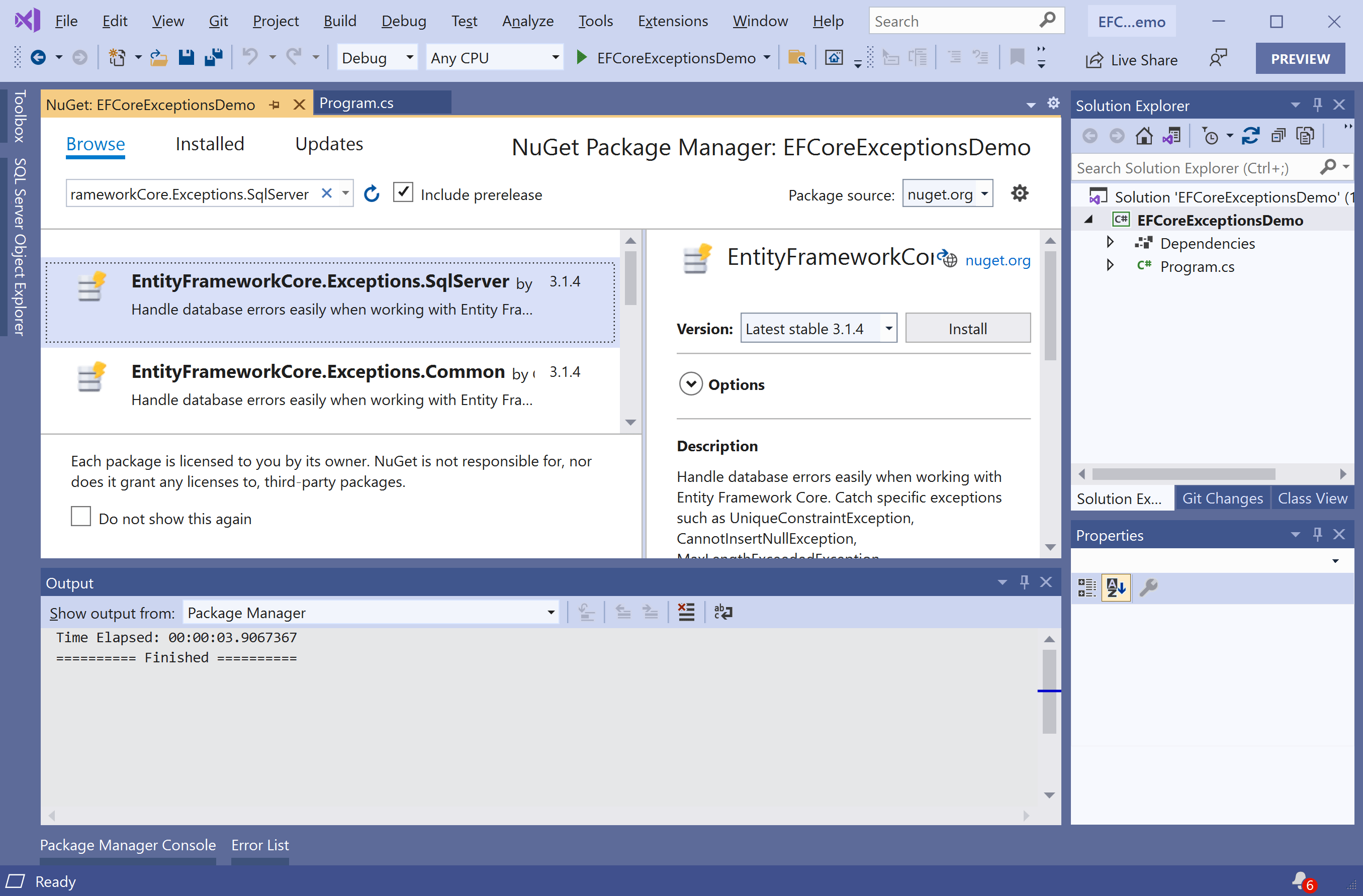Toggle word wrap in the Output window
The width and height of the screenshot is (1363, 896).
click(x=723, y=612)
